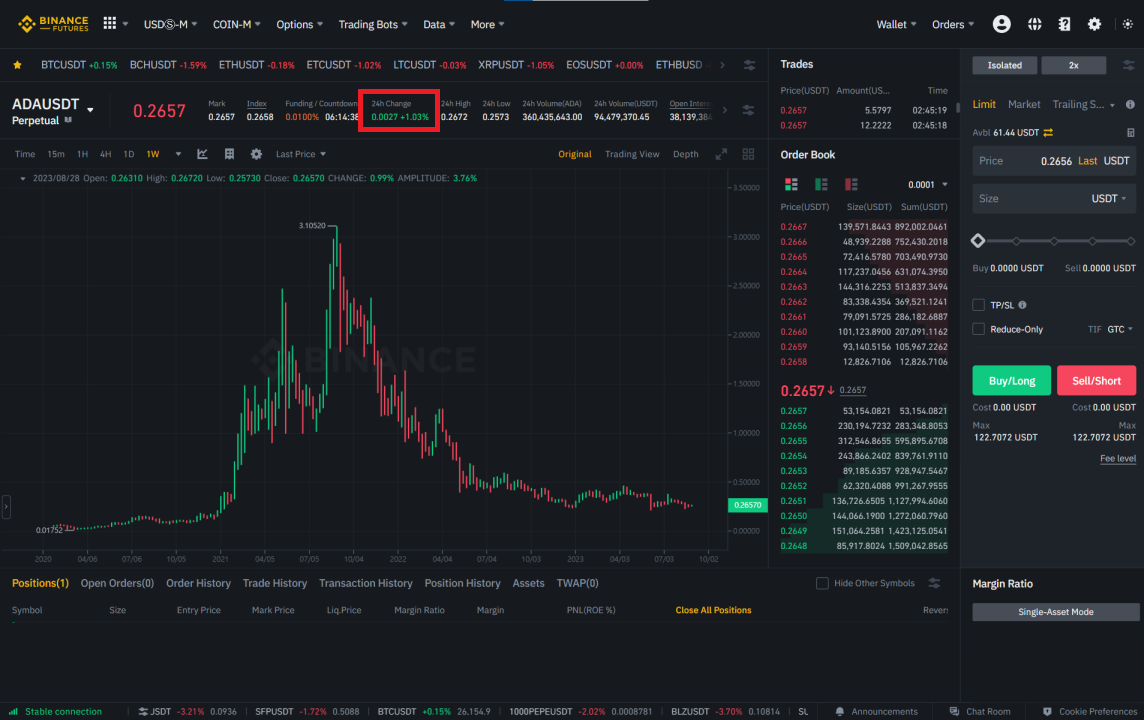The height and width of the screenshot is (720, 1144).
Task: Click the order size slider handle
Action: [978, 240]
